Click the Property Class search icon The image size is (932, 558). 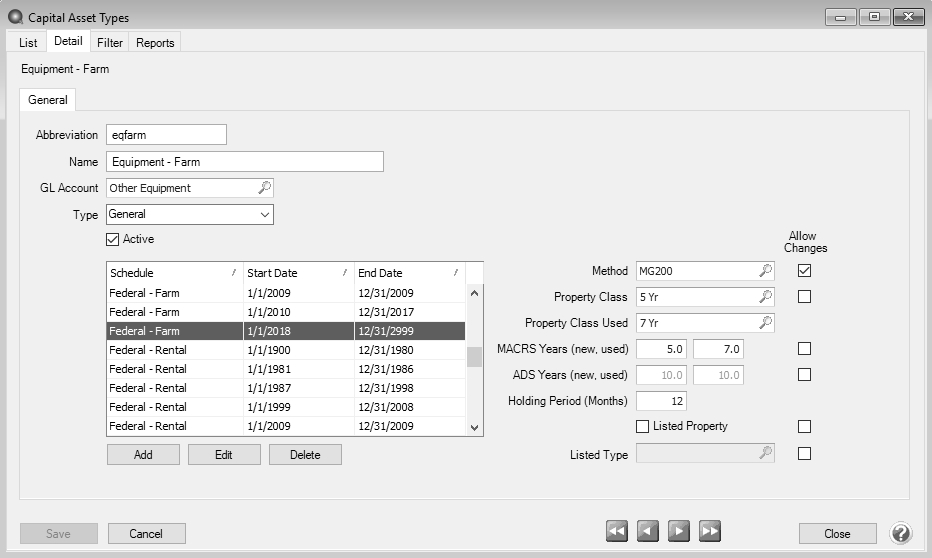tap(765, 297)
